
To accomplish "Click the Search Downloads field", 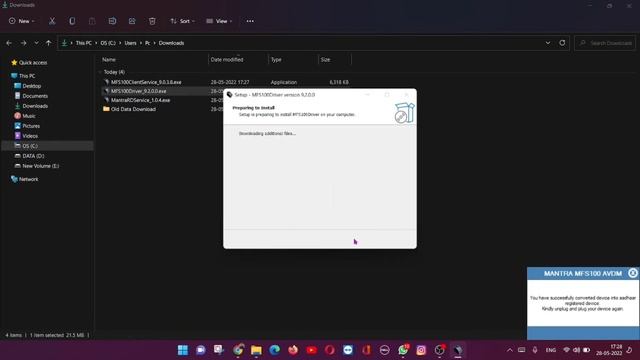I will [x=606, y=43].
